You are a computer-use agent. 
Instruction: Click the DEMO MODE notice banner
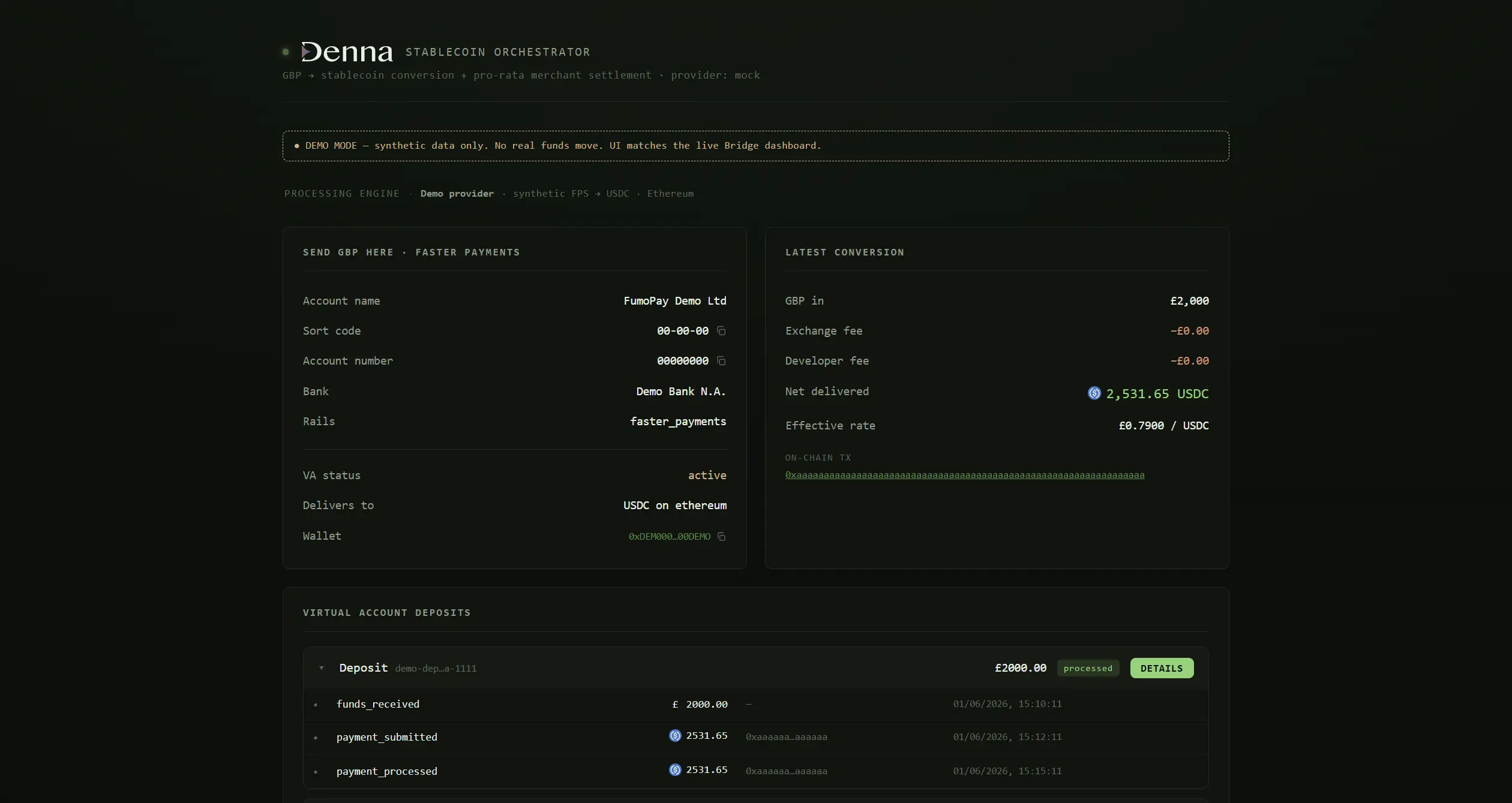tap(756, 146)
